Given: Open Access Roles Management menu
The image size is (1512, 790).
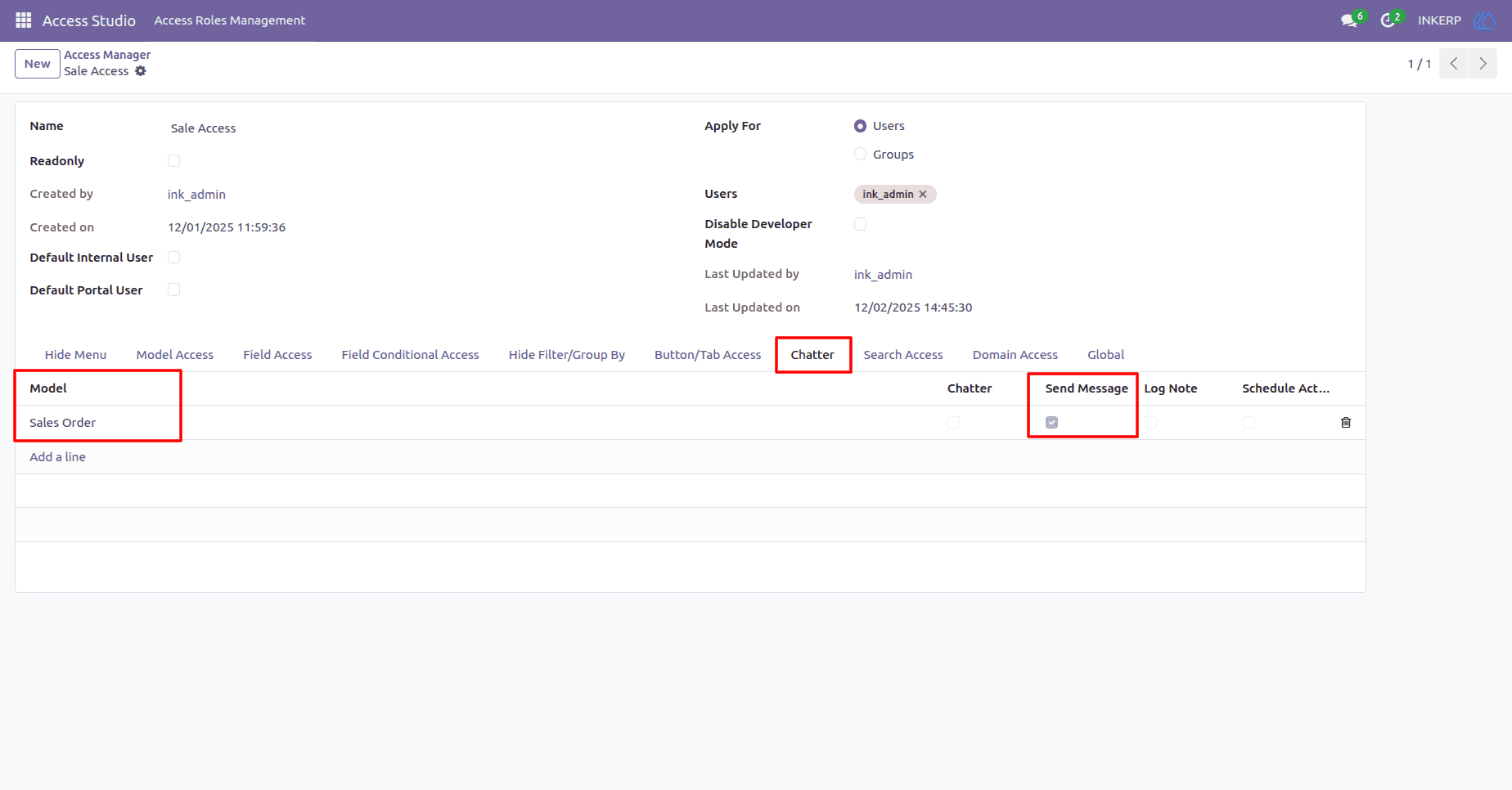Looking at the screenshot, I should (x=230, y=20).
